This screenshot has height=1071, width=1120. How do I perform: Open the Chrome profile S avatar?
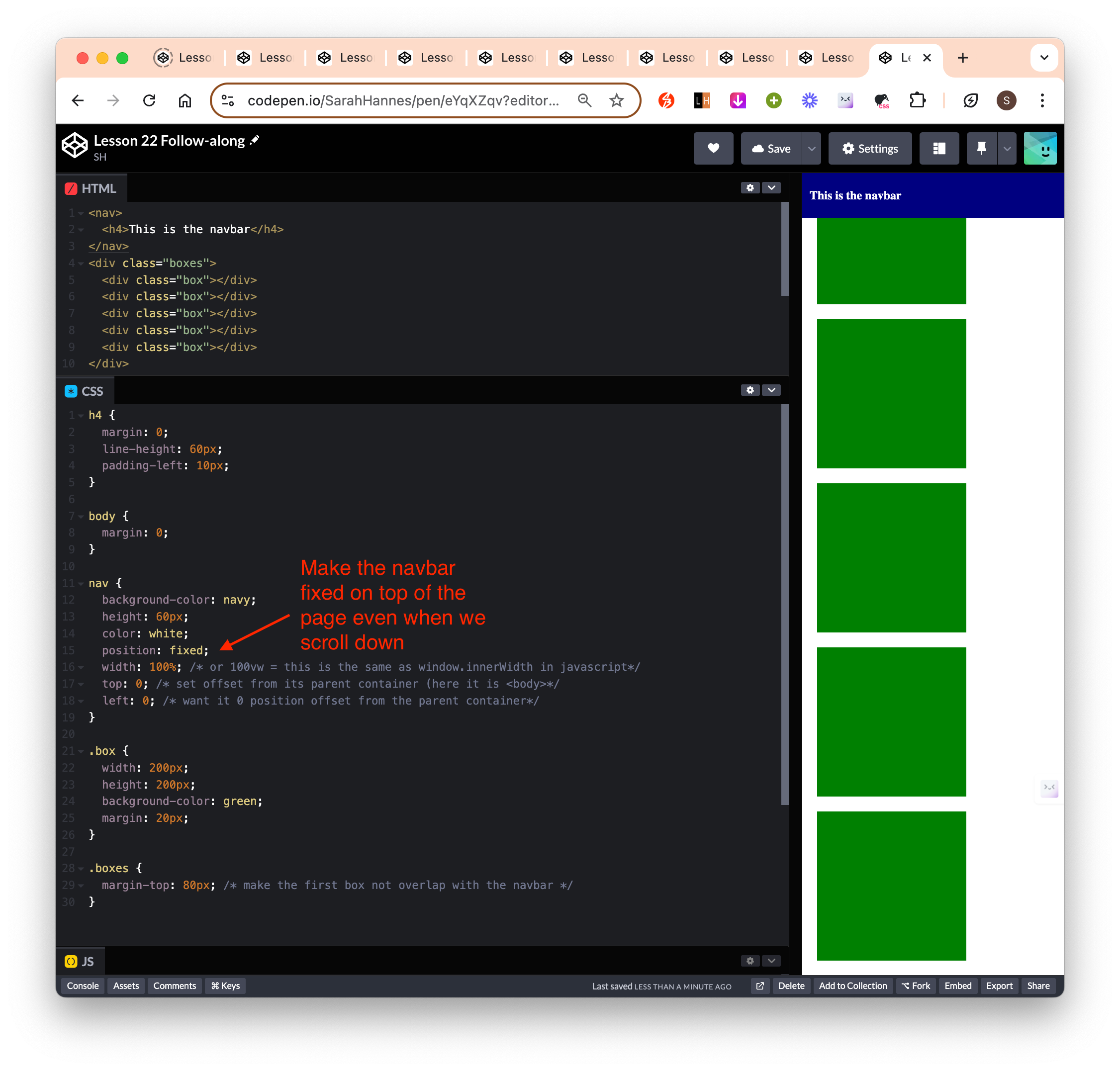pos(1006,100)
